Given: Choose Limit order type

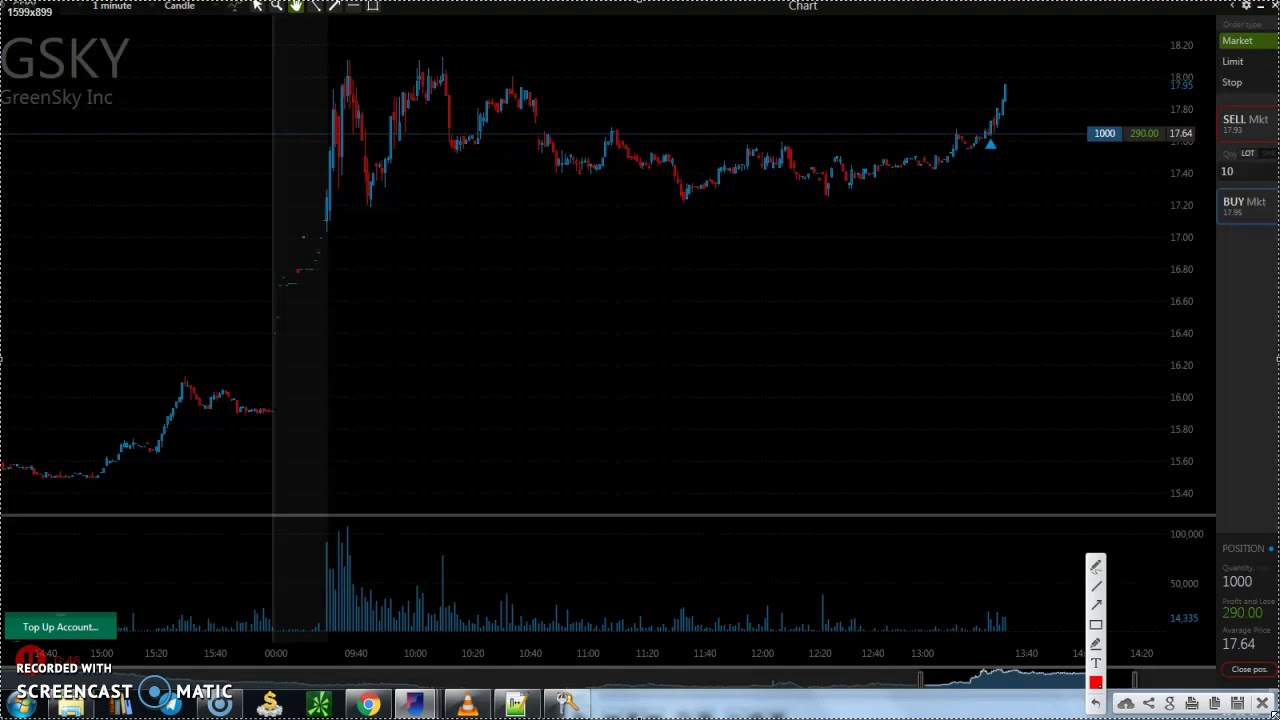Looking at the screenshot, I should point(1248,62).
